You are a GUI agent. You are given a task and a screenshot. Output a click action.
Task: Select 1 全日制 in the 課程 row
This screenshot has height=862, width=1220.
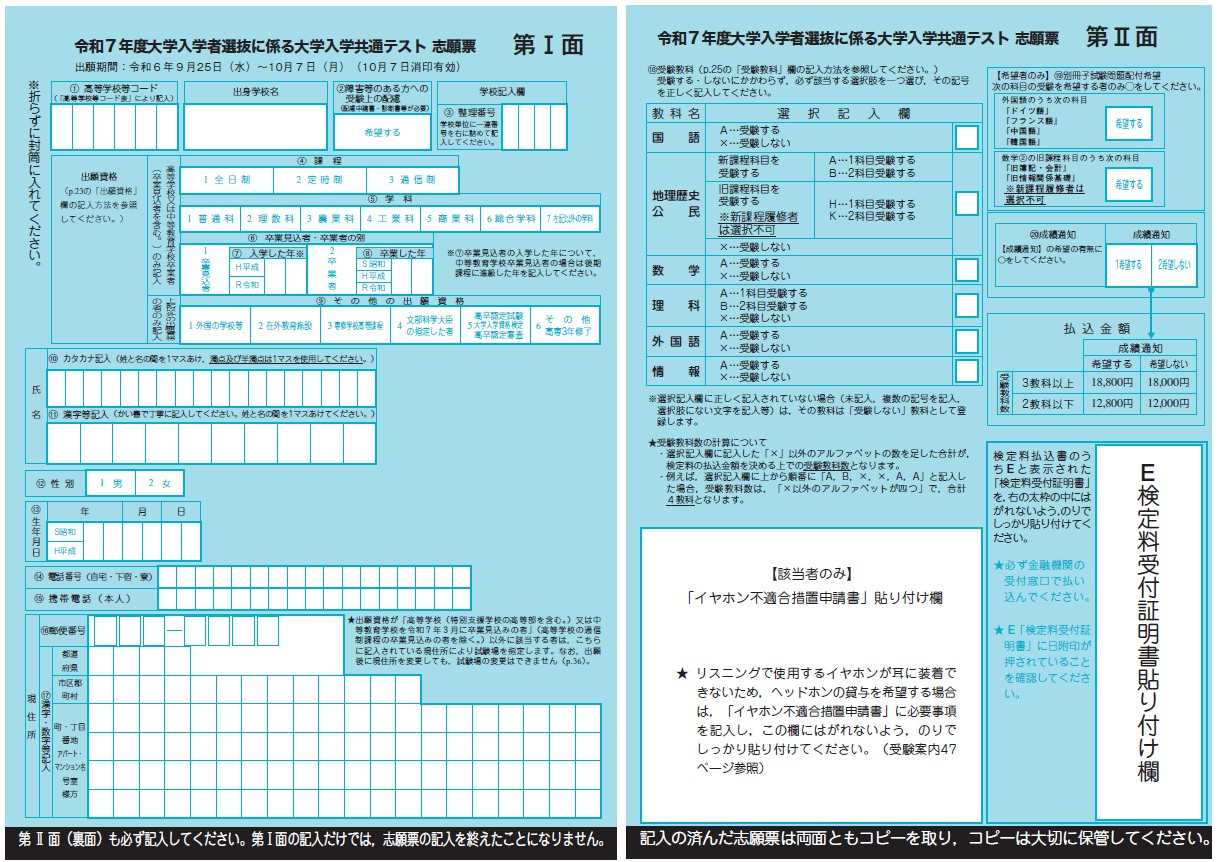(x=225, y=180)
